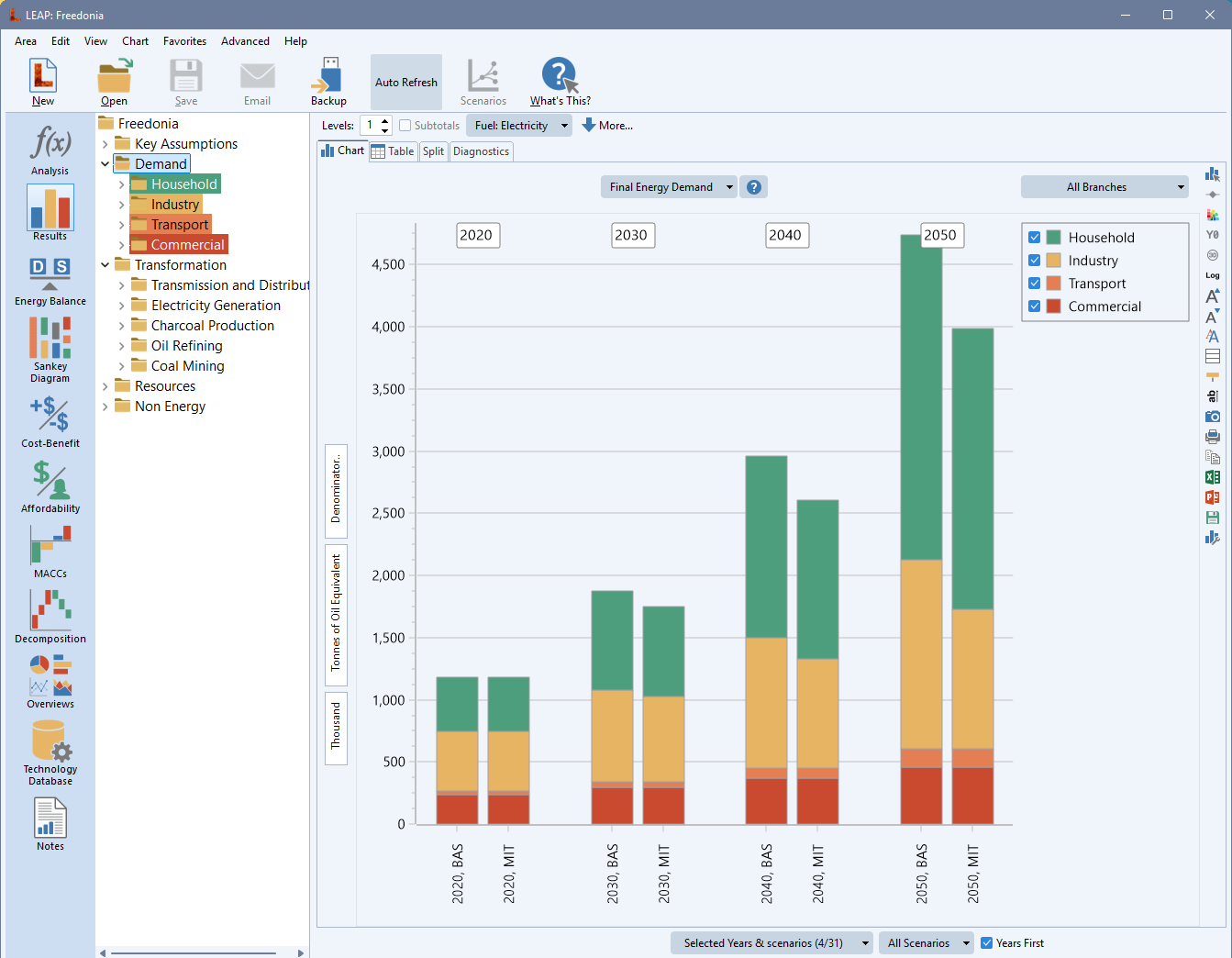Viewport: 1232px width, 958px height.
Task: Click the printer icon in chart toolbar
Action: (x=1212, y=437)
